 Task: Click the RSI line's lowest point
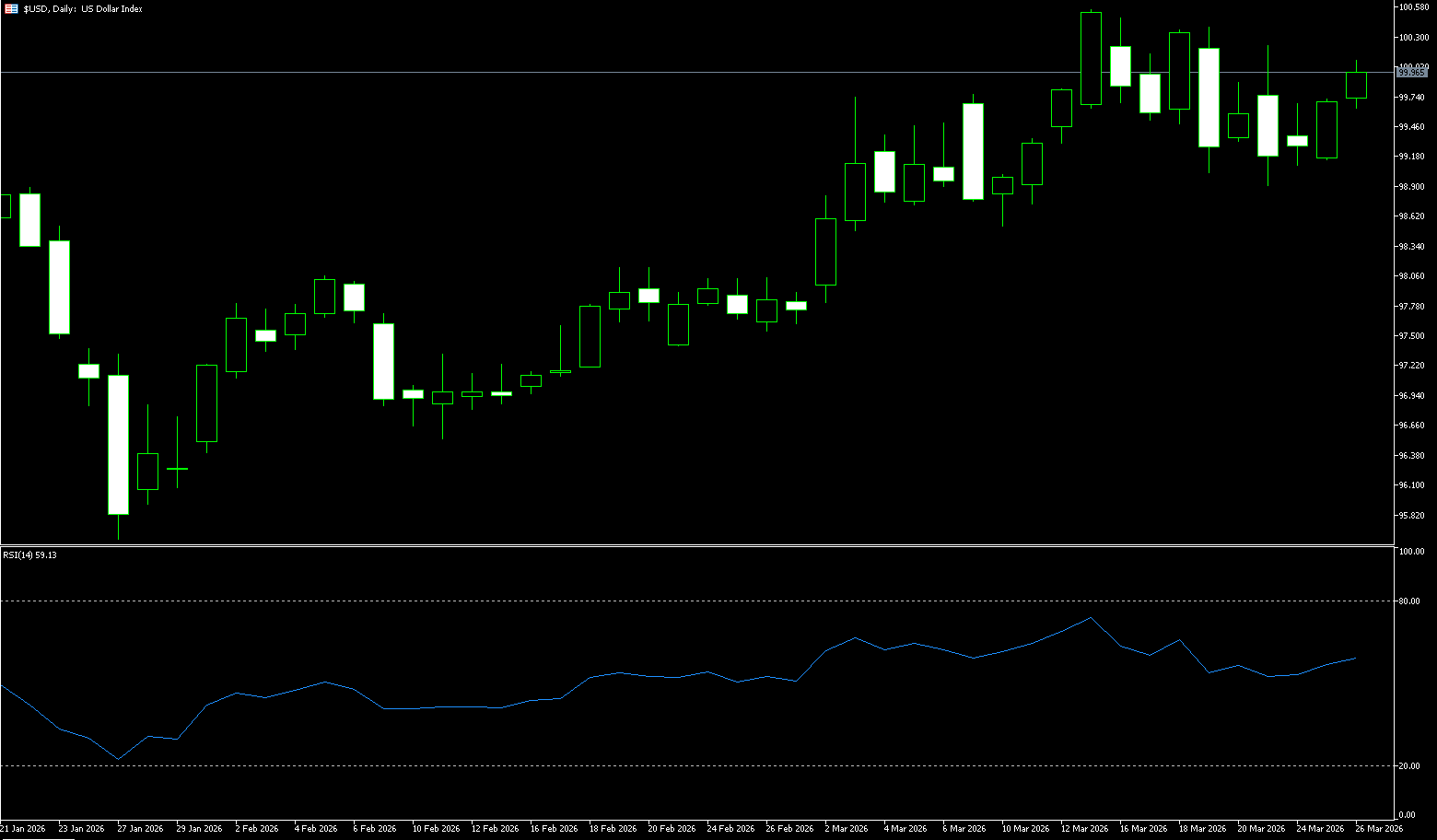click(x=118, y=759)
